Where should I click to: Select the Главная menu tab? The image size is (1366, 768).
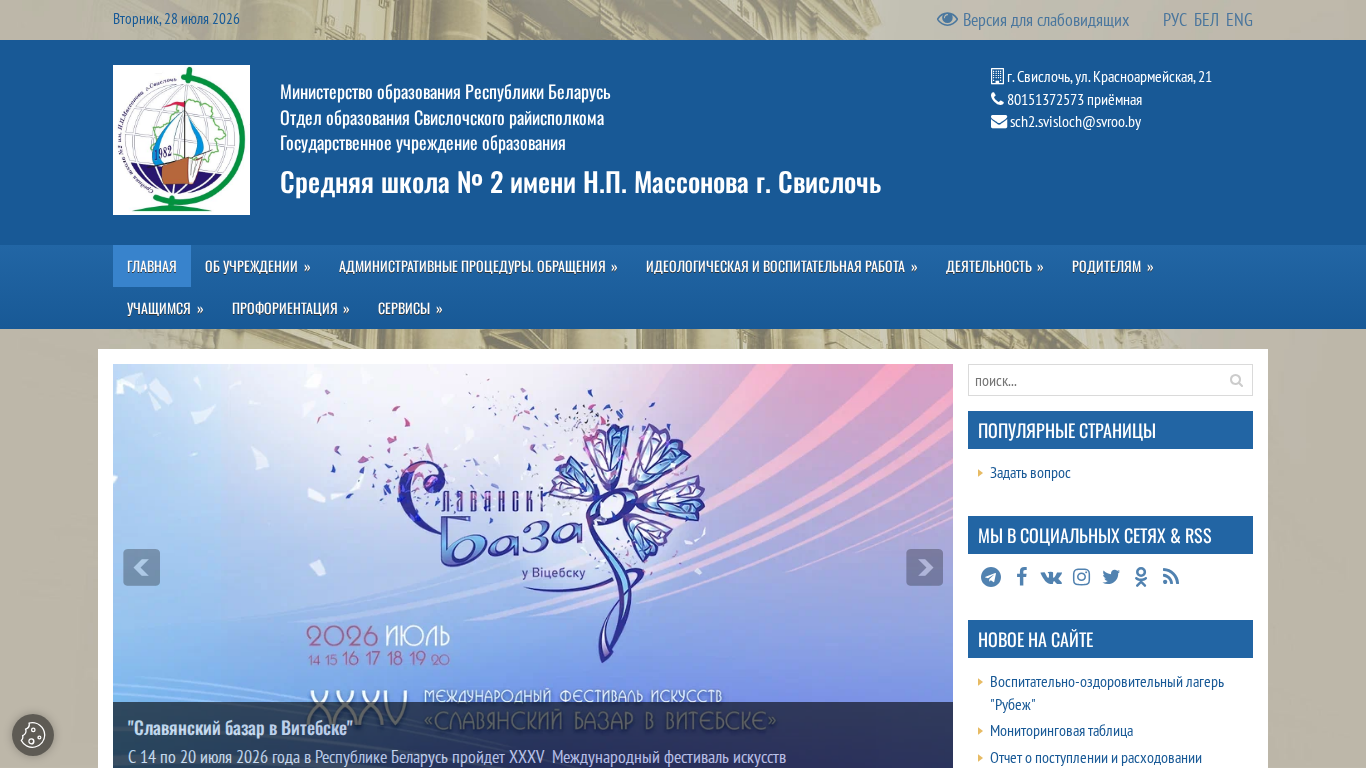click(x=152, y=266)
